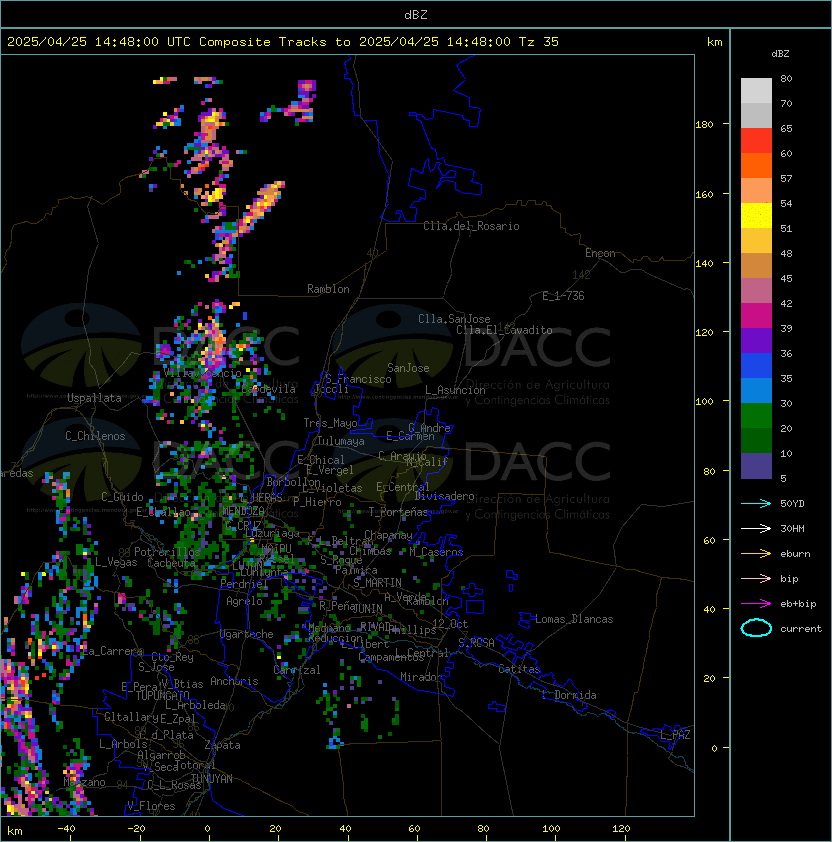Select the slate purple bottom legend swatch
Viewport: 832px width, 842px height.
756,466
